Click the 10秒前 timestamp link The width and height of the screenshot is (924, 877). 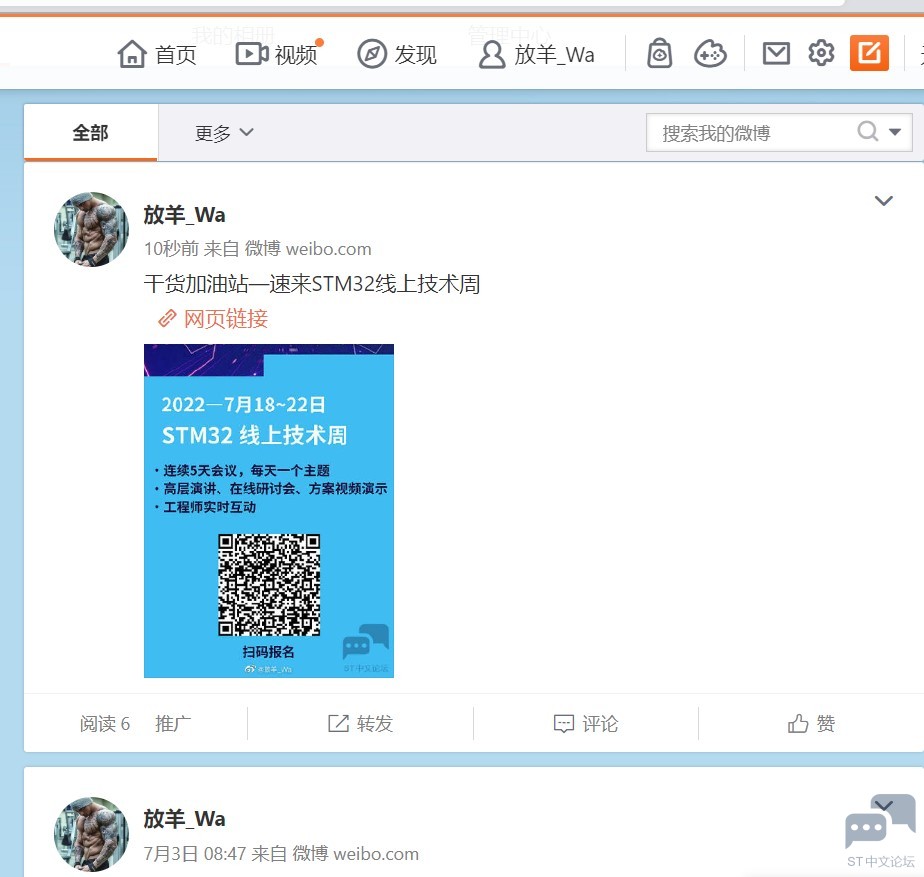point(171,249)
